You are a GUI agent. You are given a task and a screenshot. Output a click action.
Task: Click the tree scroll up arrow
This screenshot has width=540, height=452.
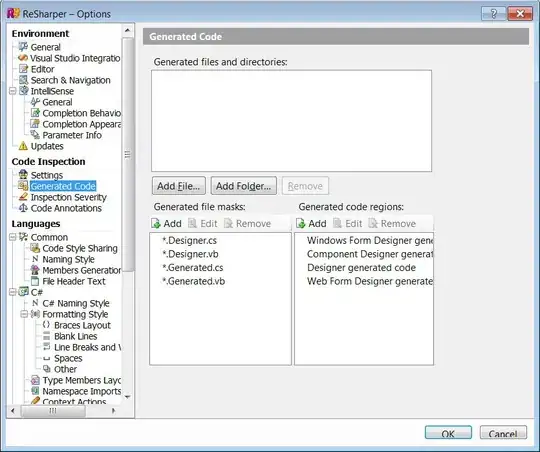coord(127,30)
